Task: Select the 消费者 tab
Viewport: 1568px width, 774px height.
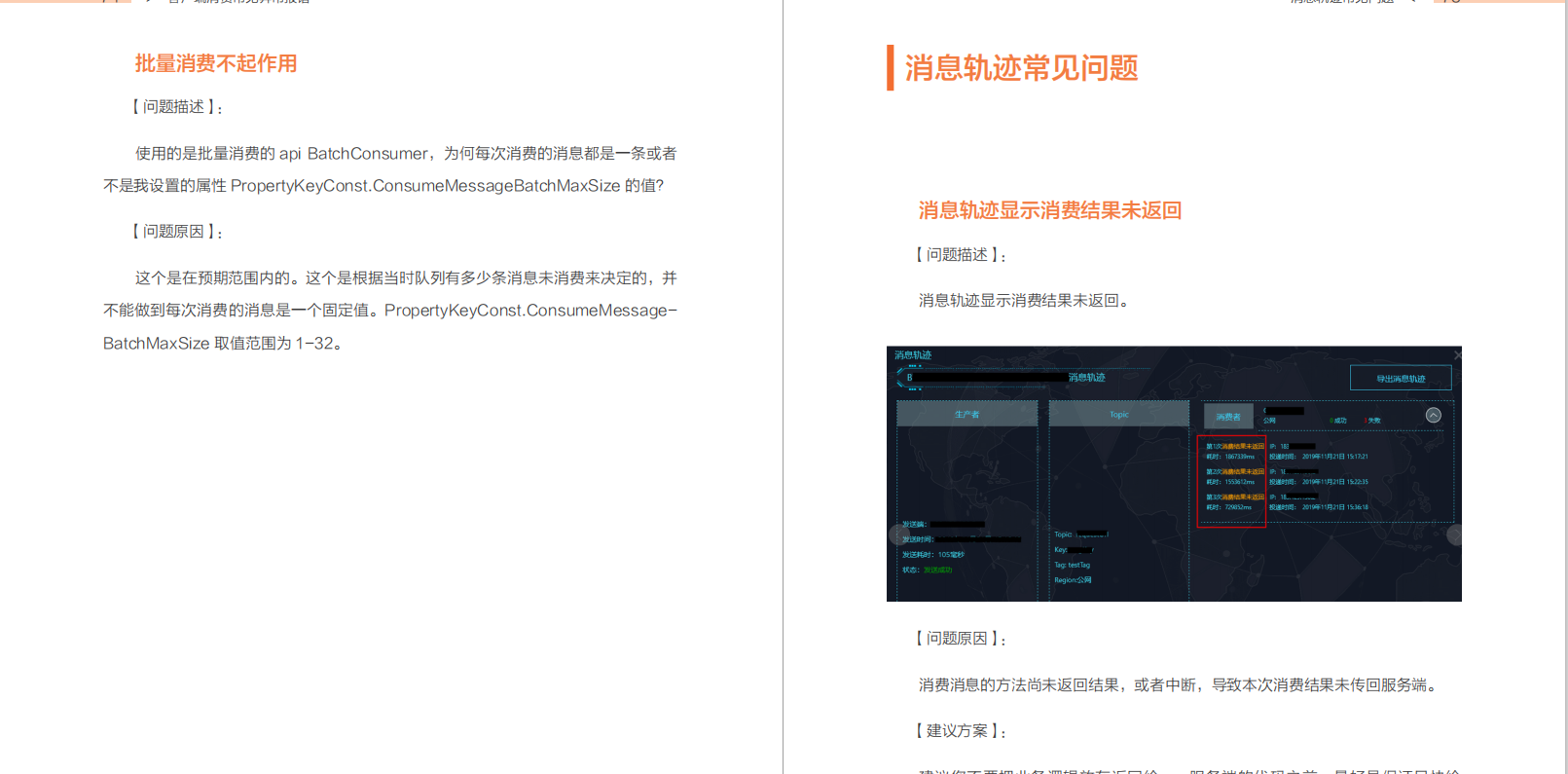Action: (x=1228, y=417)
